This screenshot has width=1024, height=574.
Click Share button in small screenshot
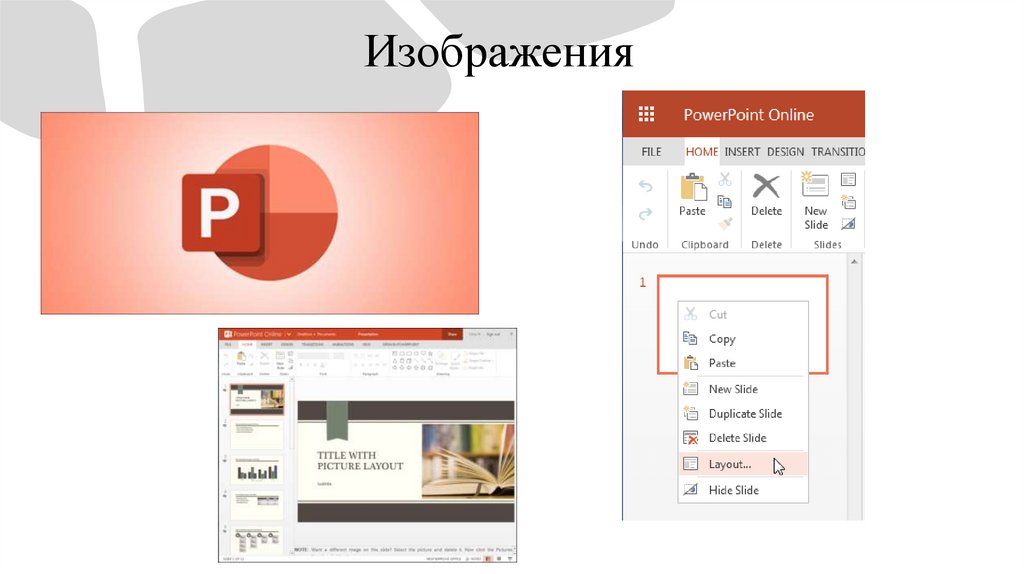[452, 334]
